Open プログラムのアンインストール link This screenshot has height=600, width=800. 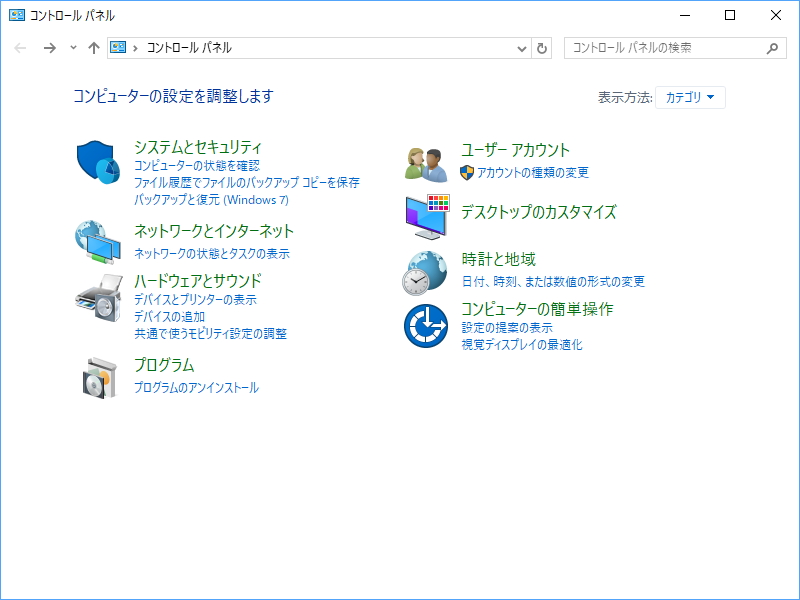[198, 388]
